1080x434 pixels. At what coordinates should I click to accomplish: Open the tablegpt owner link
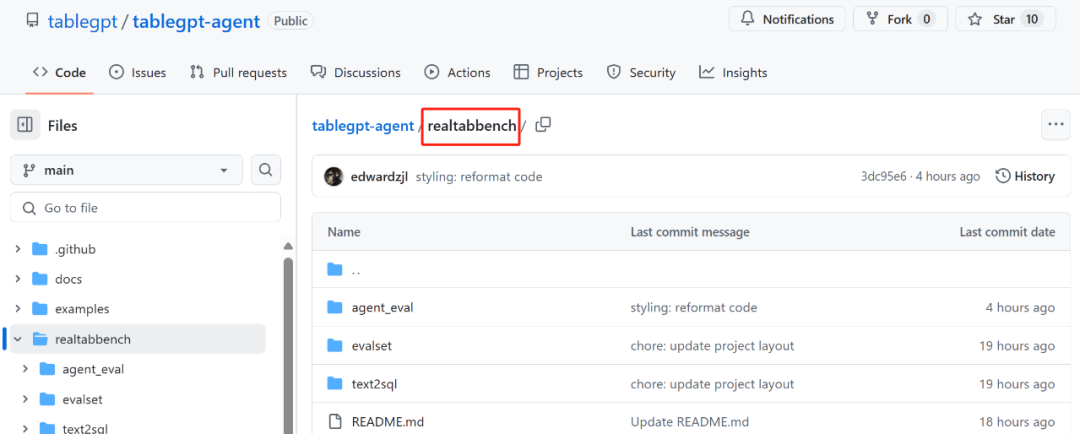coord(82,21)
